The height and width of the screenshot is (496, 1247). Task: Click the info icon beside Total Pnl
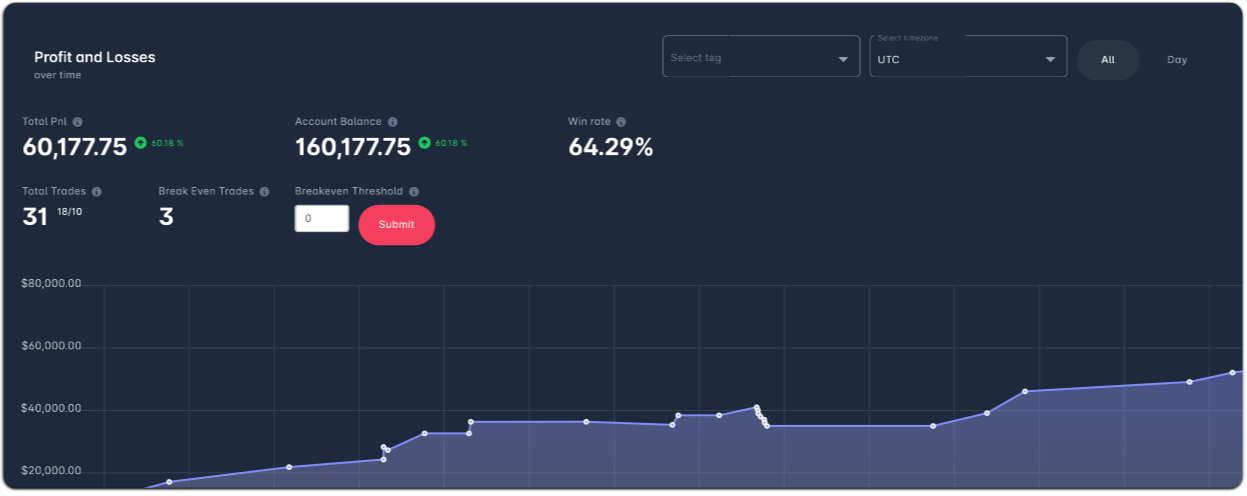(x=77, y=122)
